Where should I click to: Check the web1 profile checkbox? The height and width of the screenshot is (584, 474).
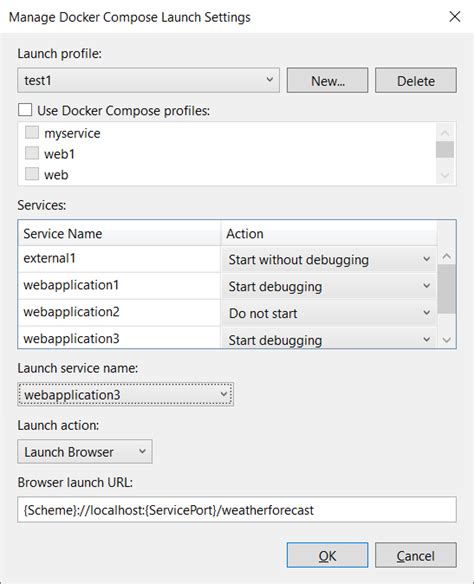[32, 153]
